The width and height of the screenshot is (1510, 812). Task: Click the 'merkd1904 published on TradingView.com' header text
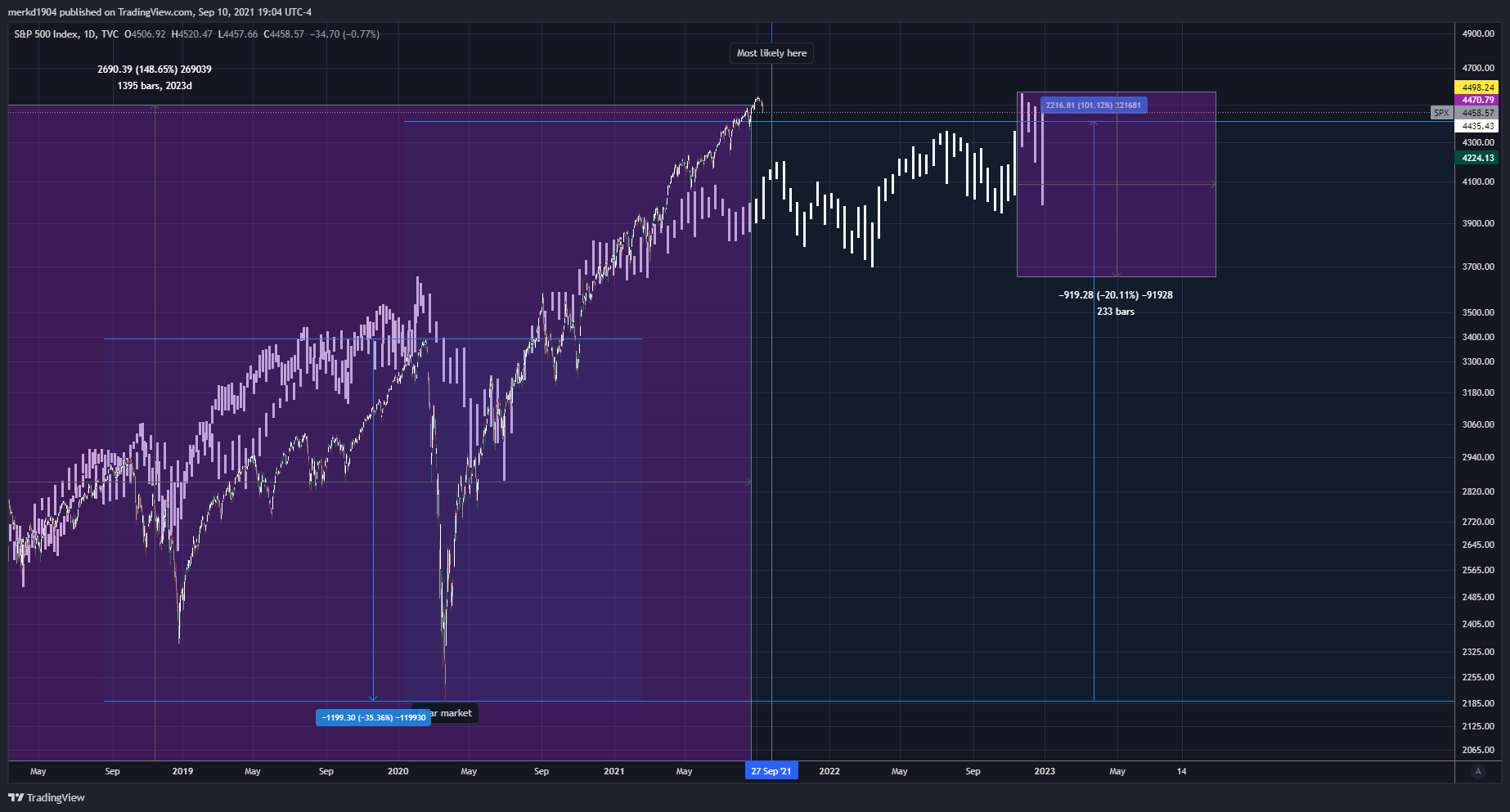pos(101,12)
